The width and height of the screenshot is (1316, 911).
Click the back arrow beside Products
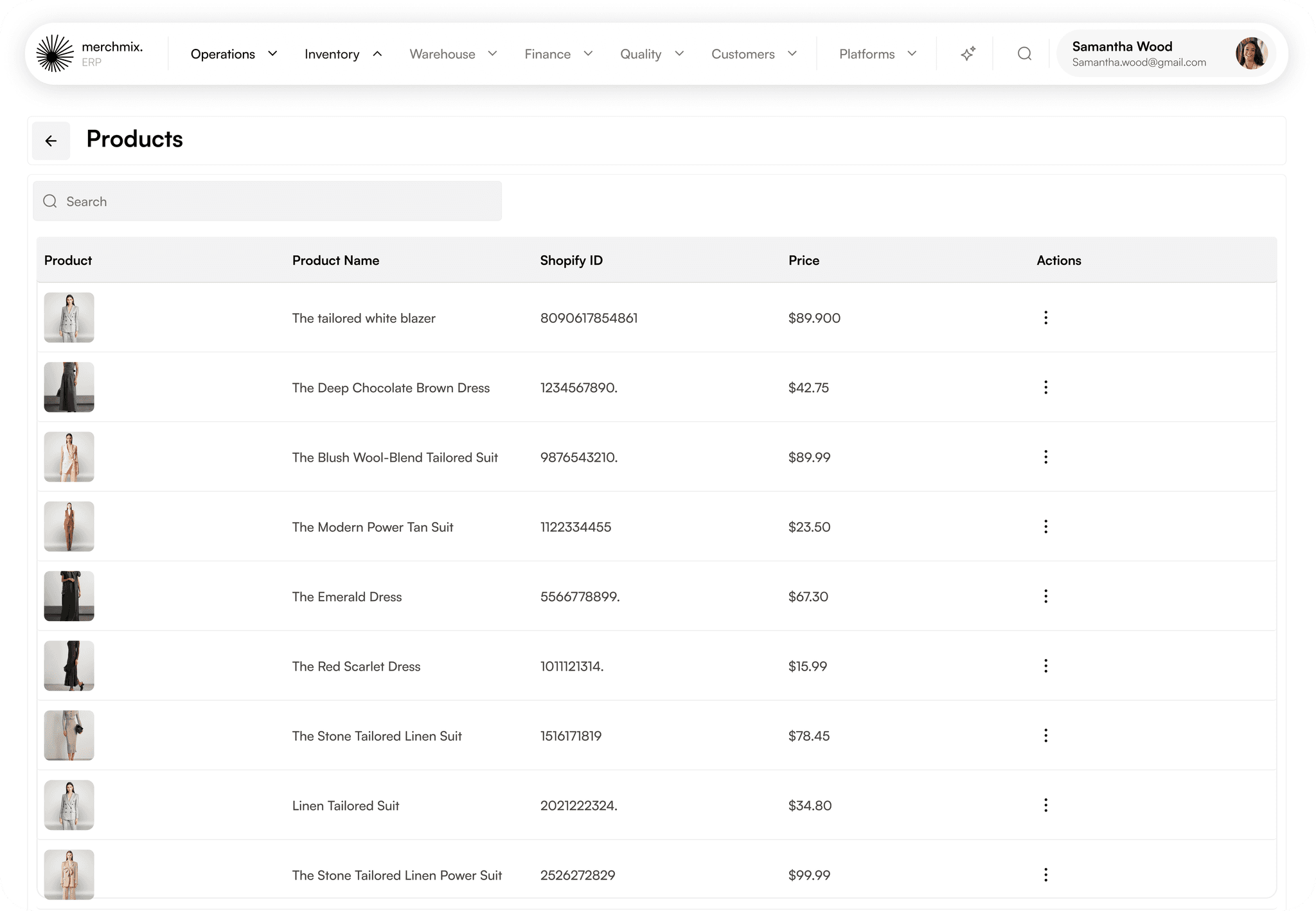(x=51, y=141)
